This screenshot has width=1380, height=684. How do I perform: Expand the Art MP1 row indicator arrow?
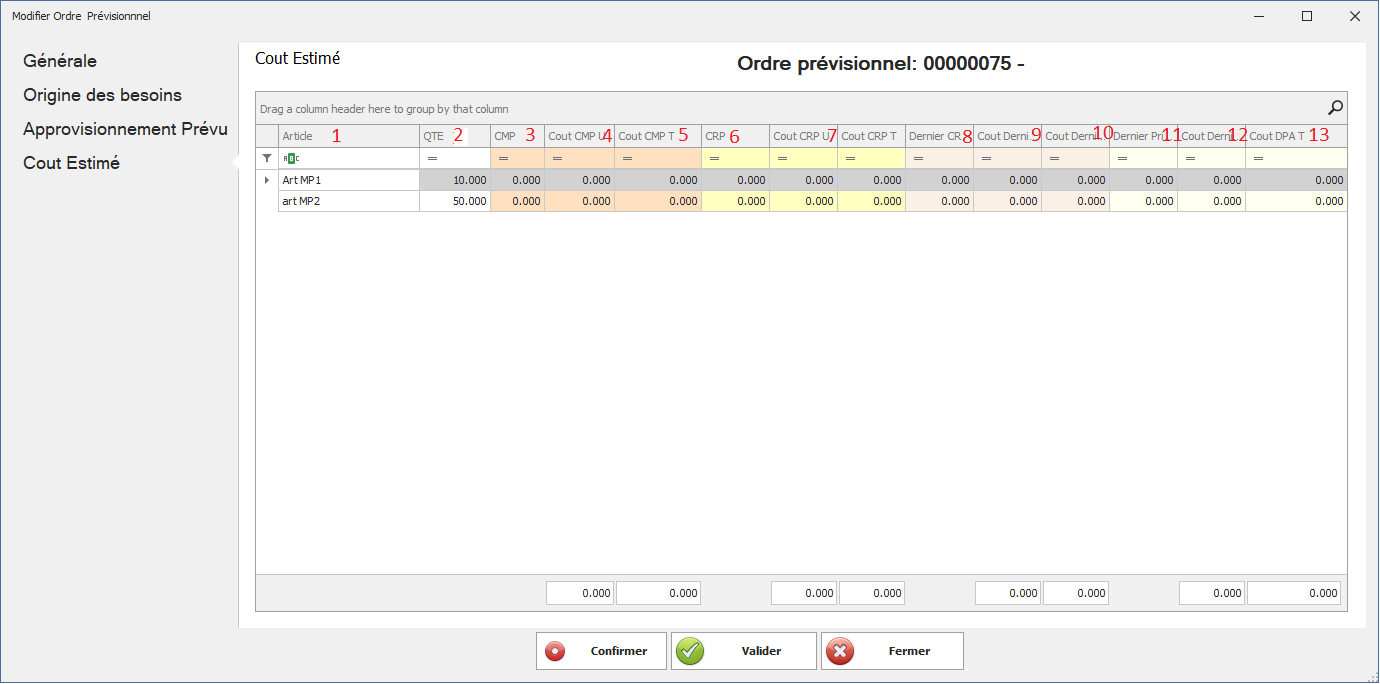(x=267, y=180)
